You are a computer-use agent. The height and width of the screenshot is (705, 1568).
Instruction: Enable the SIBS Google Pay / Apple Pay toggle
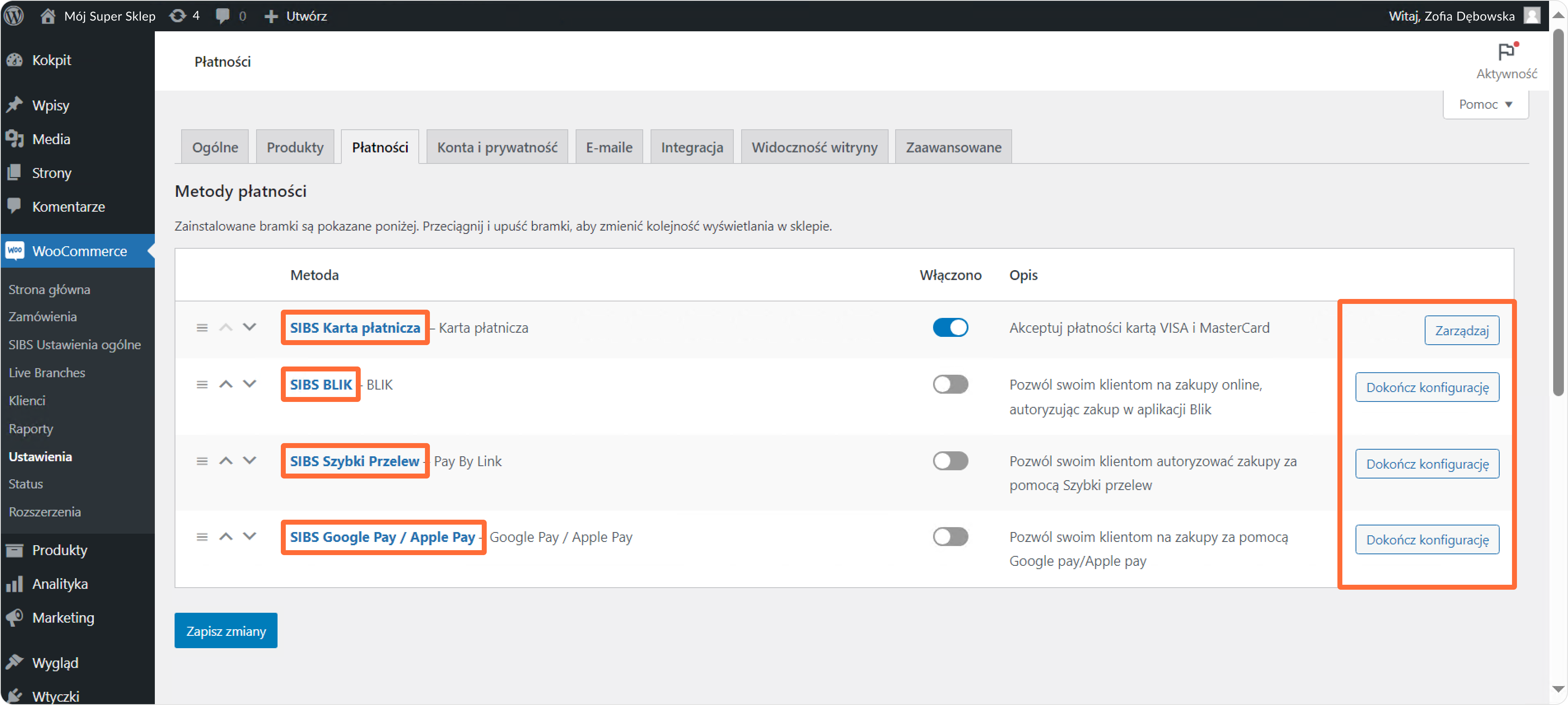[x=950, y=537]
